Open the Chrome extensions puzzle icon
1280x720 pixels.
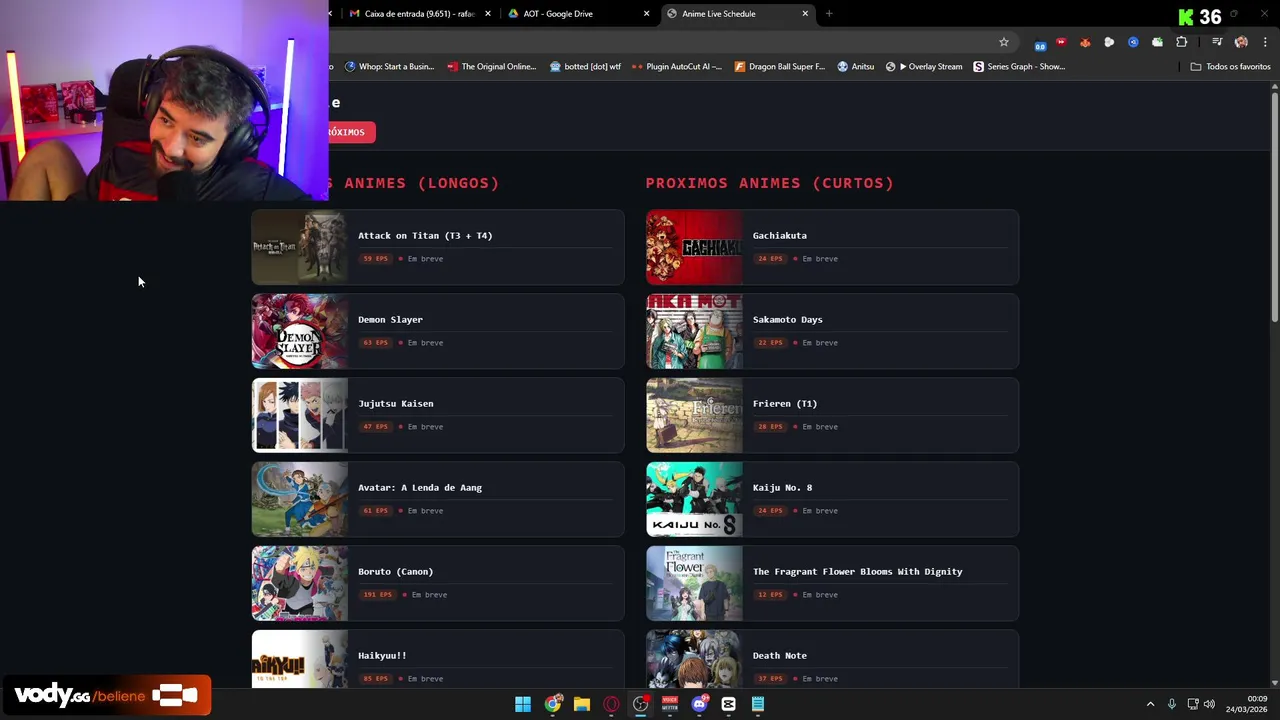(1181, 42)
